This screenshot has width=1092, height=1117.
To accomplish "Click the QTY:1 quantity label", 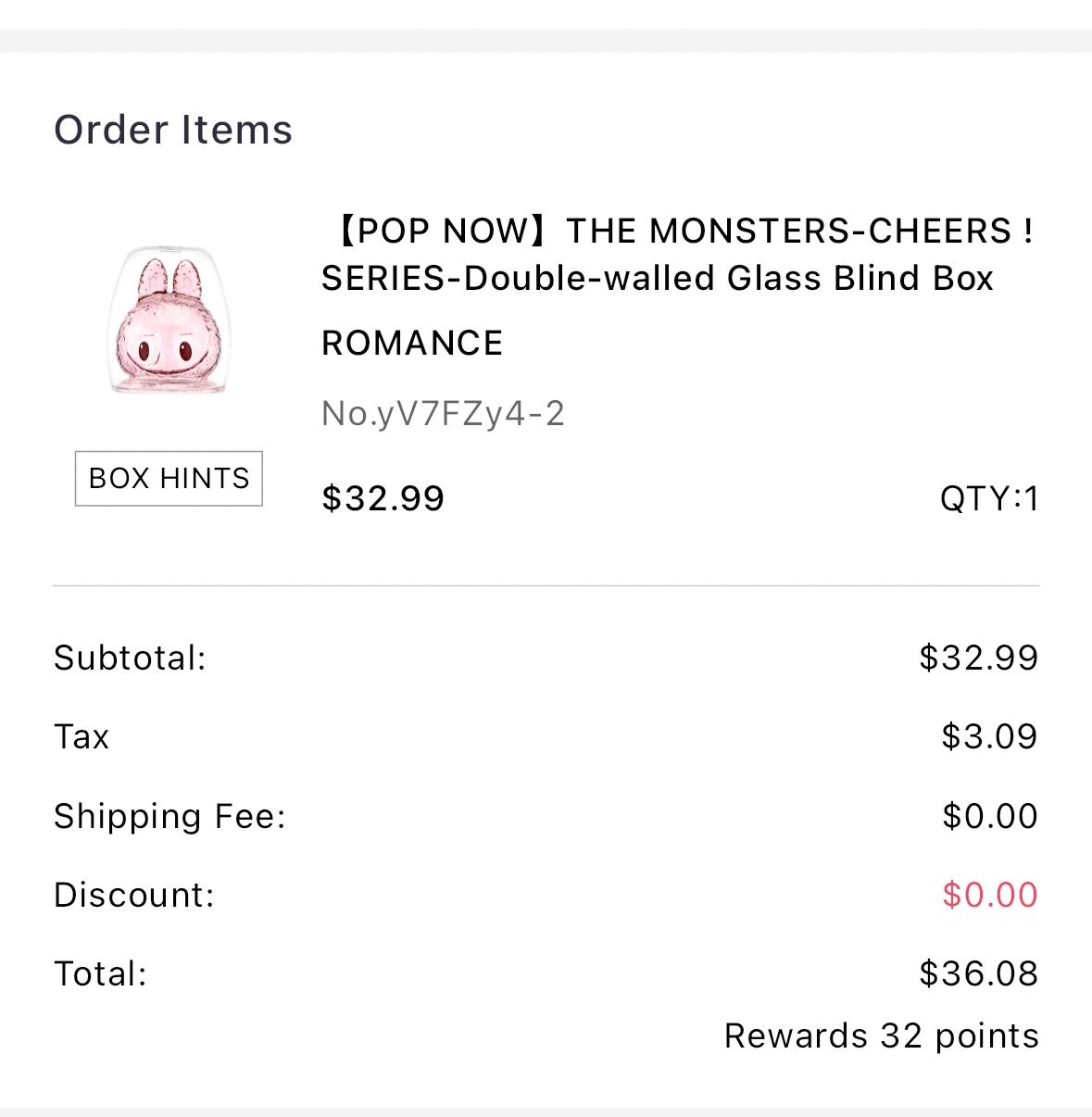I will point(988,499).
